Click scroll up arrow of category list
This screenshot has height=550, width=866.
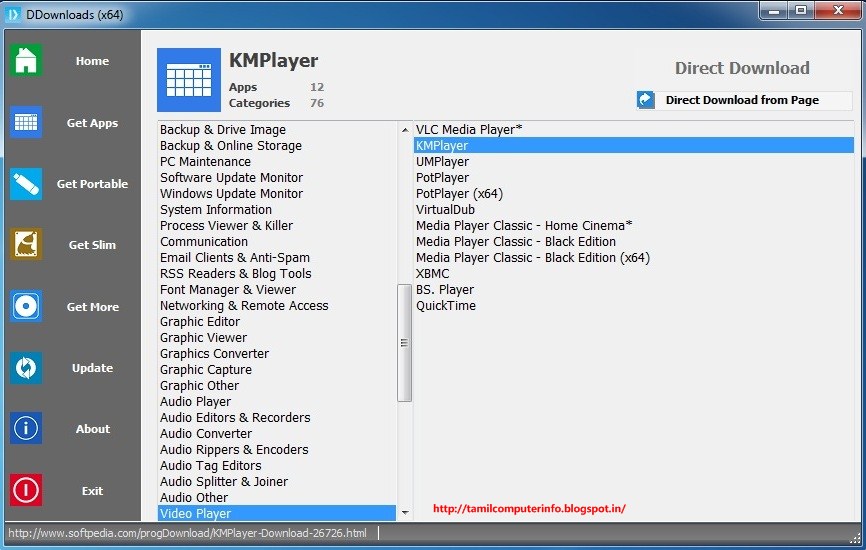coord(405,130)
